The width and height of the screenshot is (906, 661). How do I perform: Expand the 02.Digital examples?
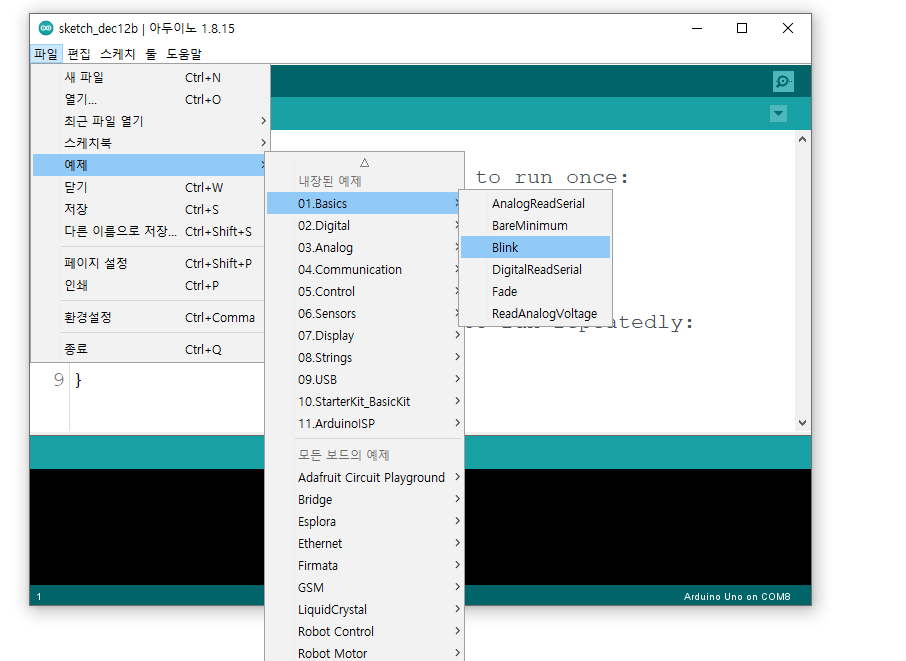[364, 225]
